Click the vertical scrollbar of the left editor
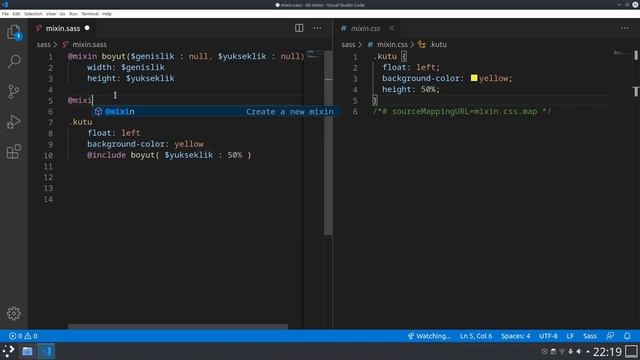This screenshot has height=360, width=640. pos(328,143)
